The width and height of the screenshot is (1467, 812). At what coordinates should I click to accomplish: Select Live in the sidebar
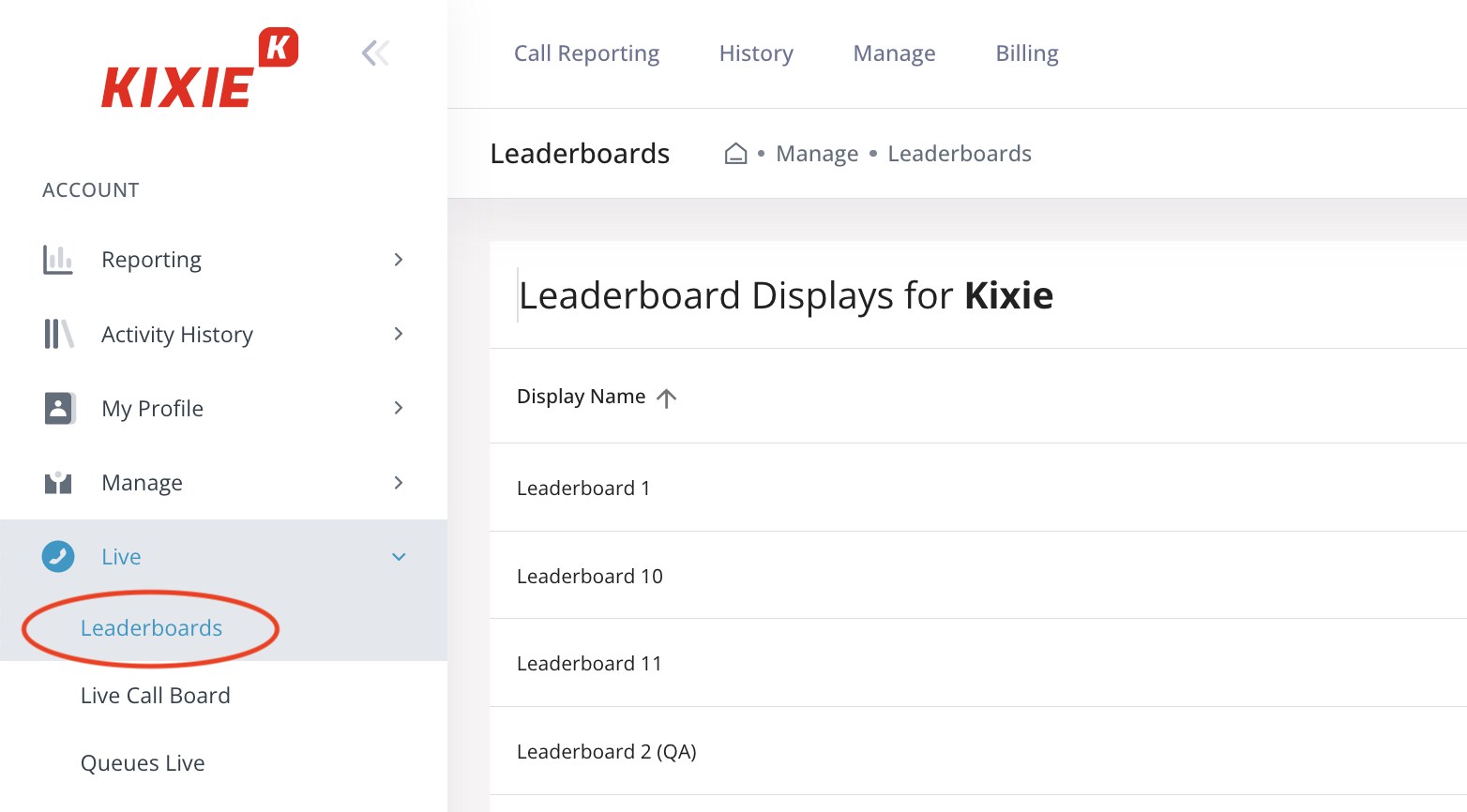(x=121, y=557)
